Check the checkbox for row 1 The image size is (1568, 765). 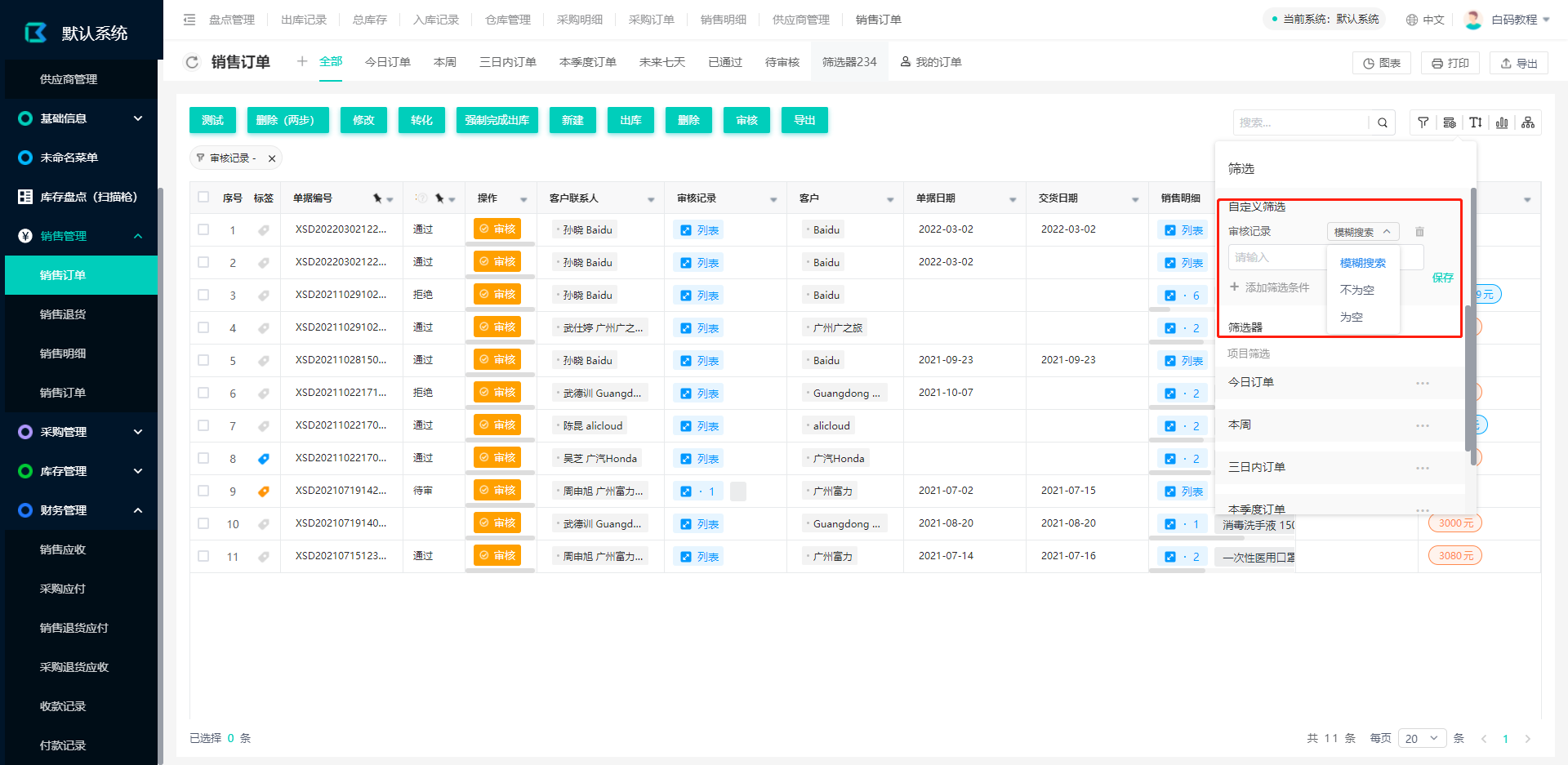click(x=203, y=229)
